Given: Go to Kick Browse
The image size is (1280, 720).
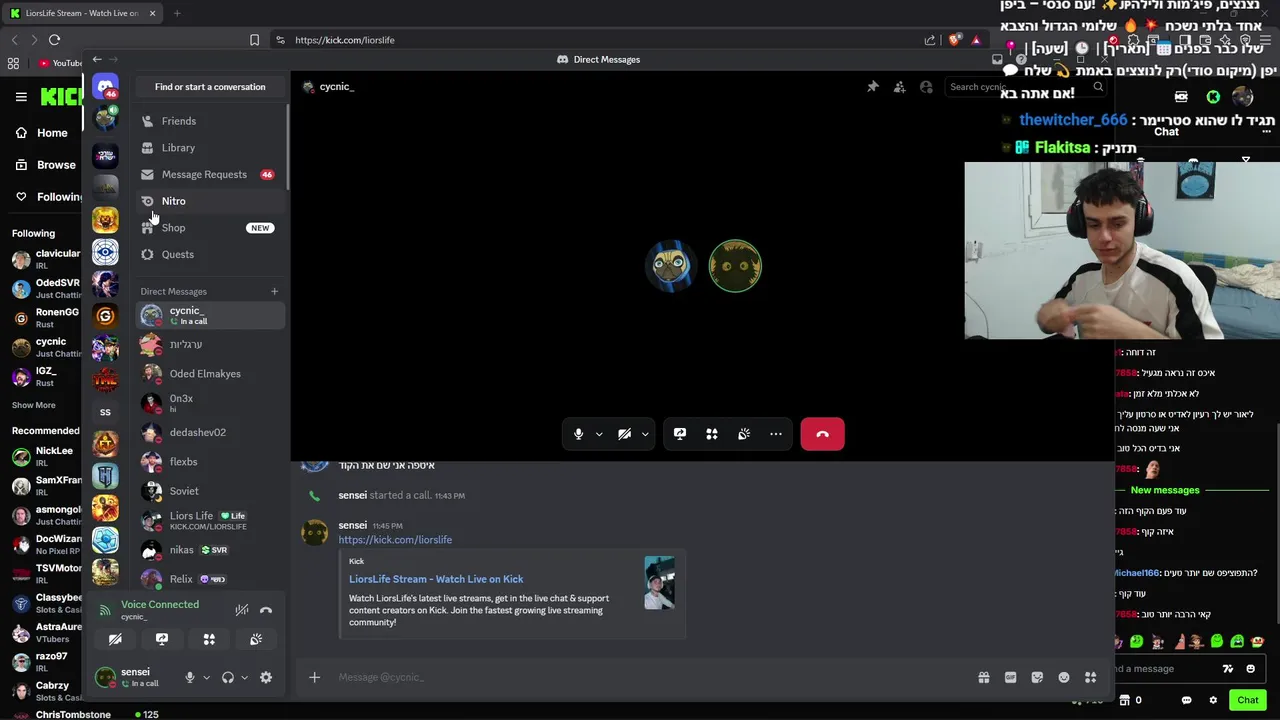Looking at the screenshot, I should pos(46,165).
